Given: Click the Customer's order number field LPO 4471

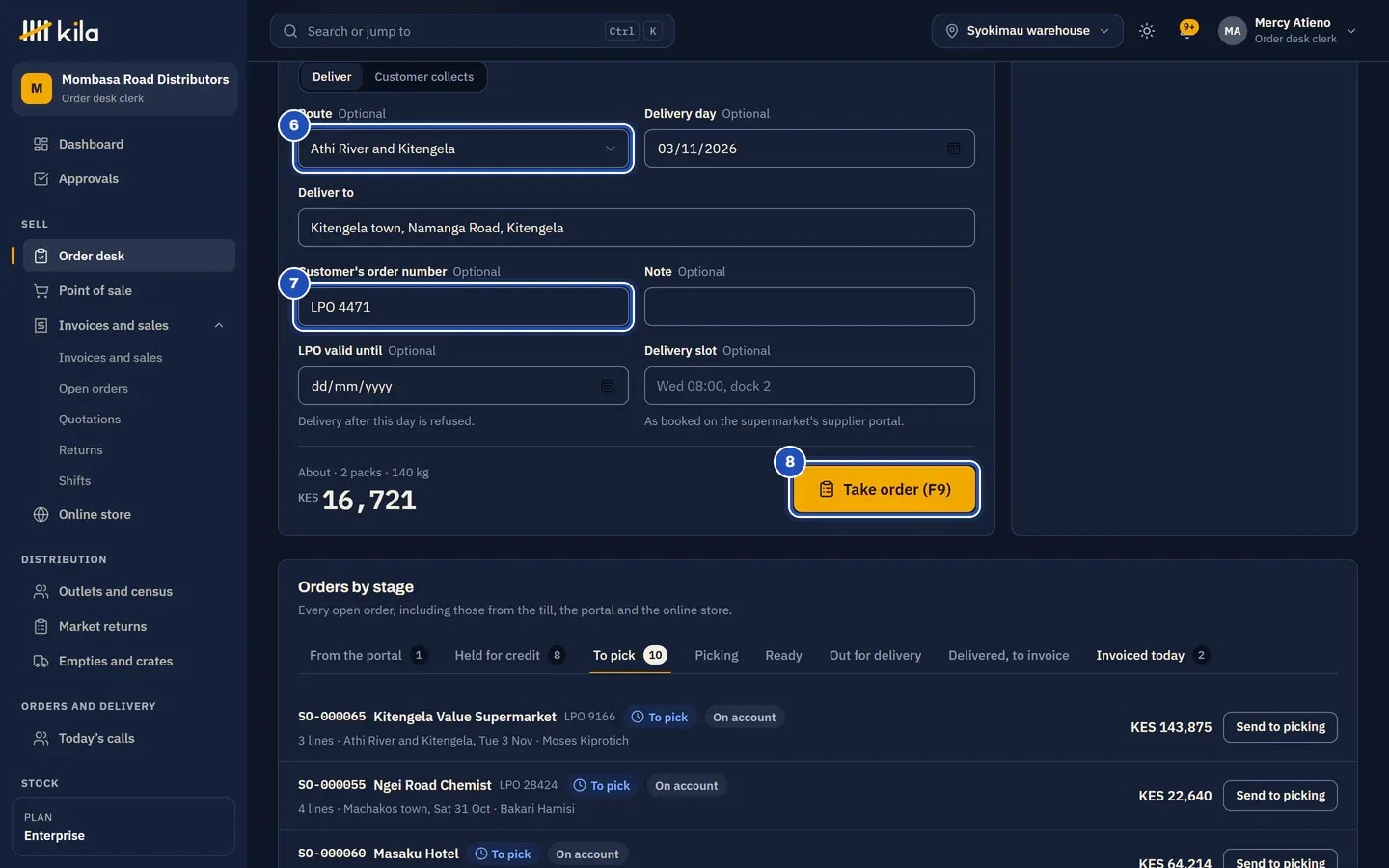Looking at the screenshot, I should tap(463, 307).
